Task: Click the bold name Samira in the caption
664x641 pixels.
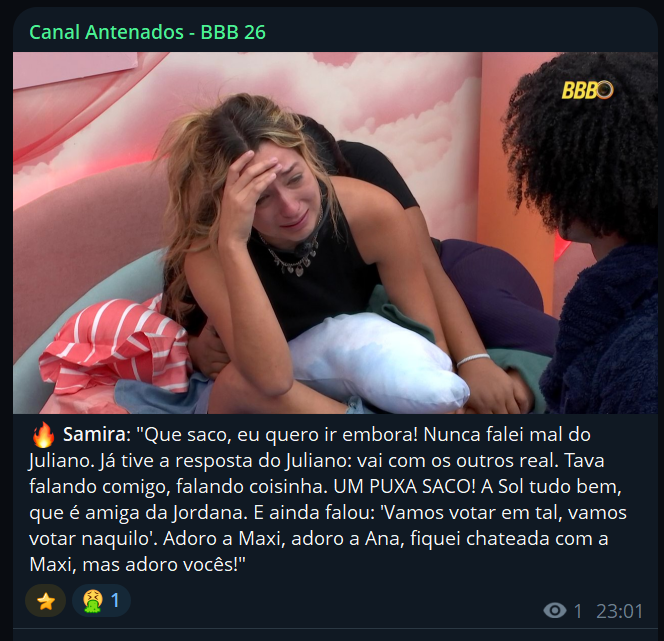Action: [x=94, y=435]
